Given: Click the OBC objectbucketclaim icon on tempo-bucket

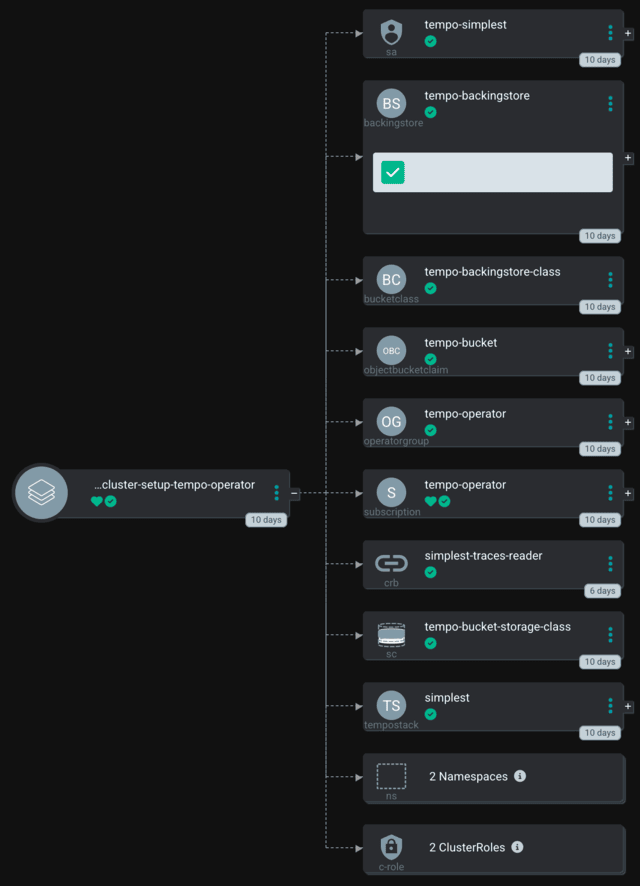Looking at the screenshot, I should tap(390, 350).
